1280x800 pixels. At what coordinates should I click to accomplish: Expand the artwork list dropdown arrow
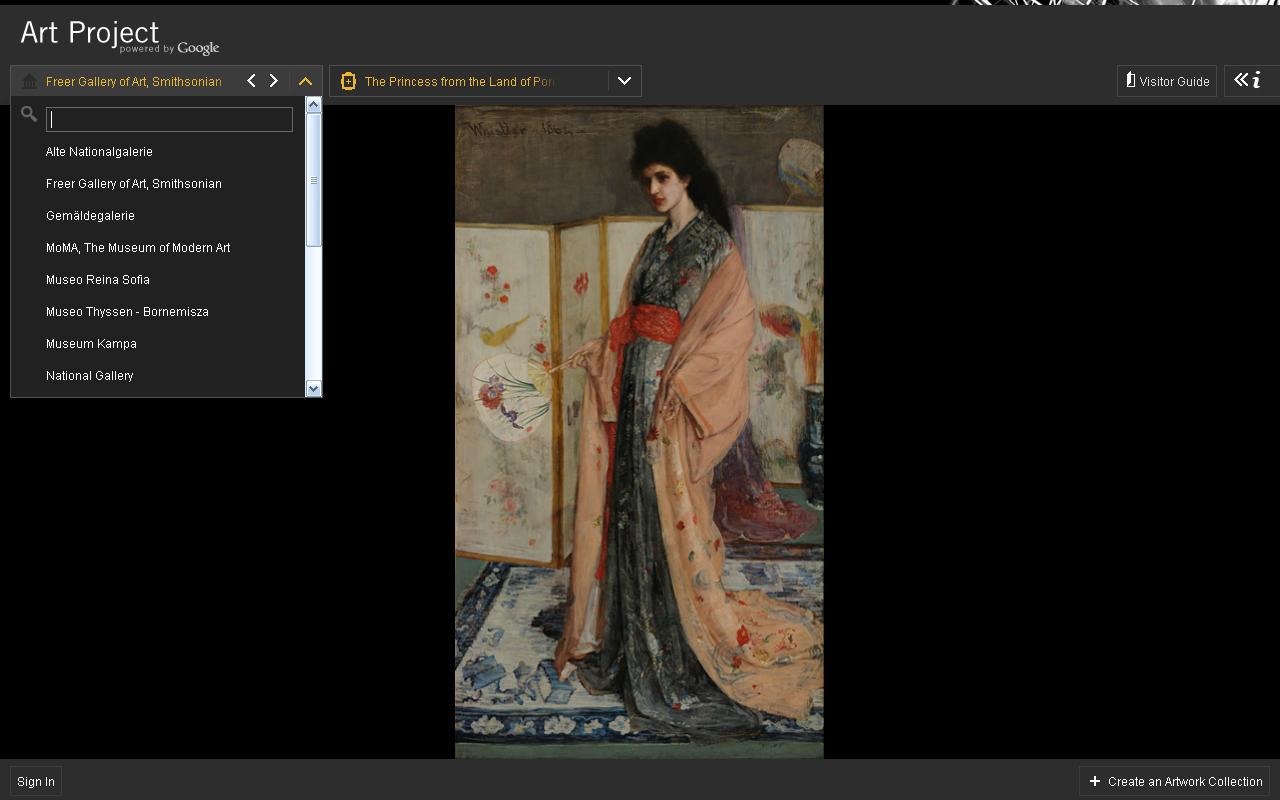624,81
